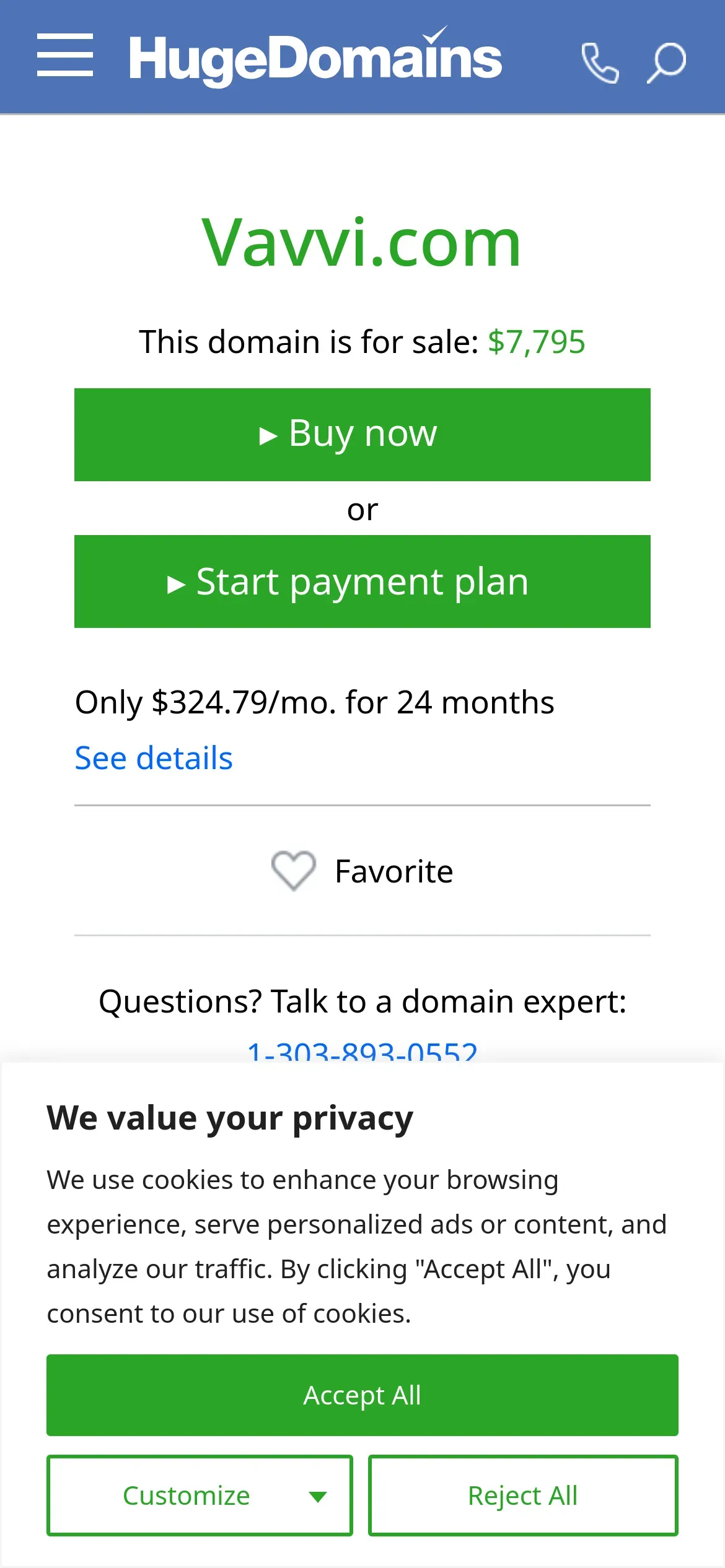Click the Favorite label text

pos(393,871)
